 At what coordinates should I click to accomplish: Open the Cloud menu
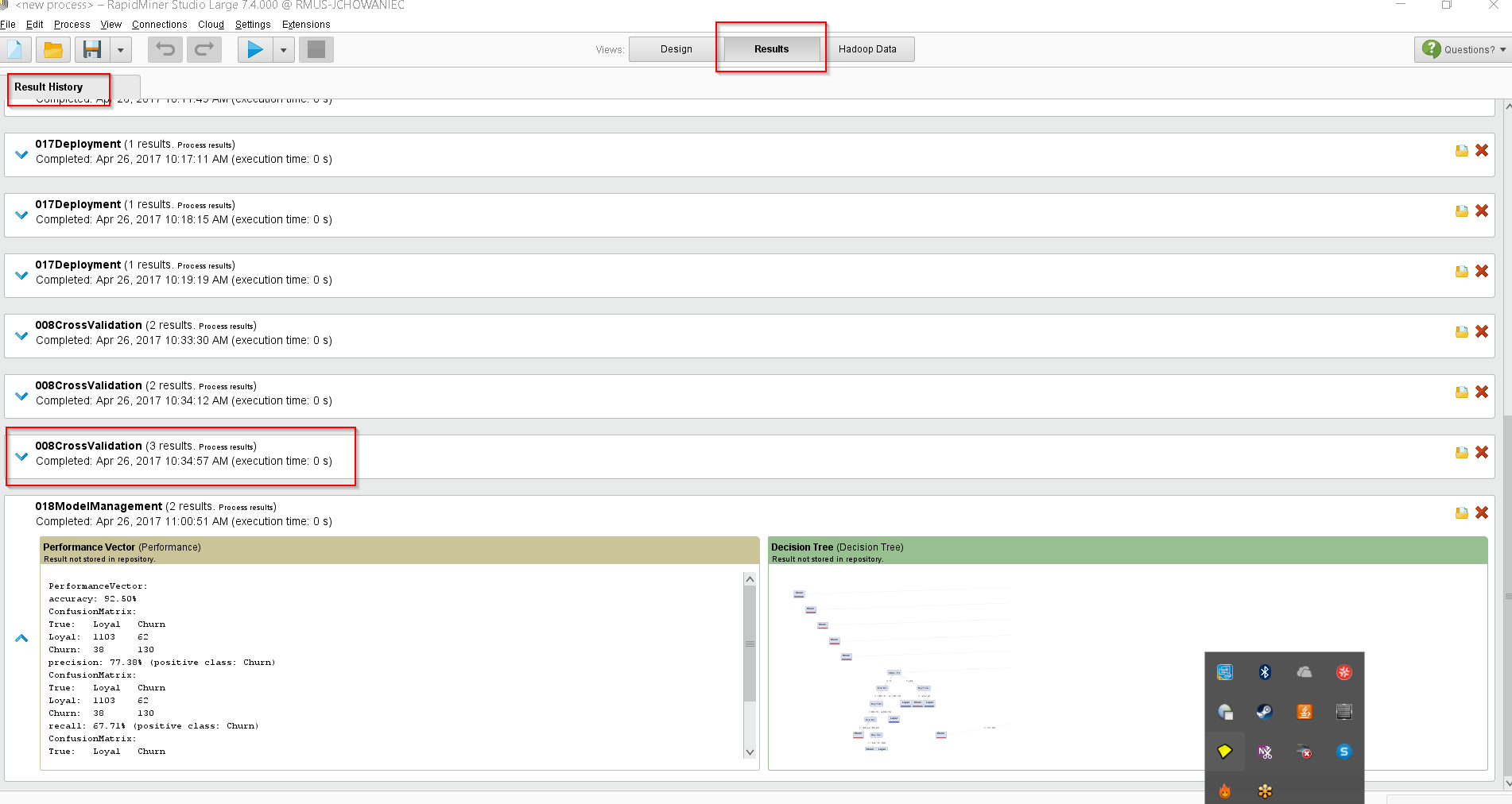pyautogui.click(x=211, y=25)
